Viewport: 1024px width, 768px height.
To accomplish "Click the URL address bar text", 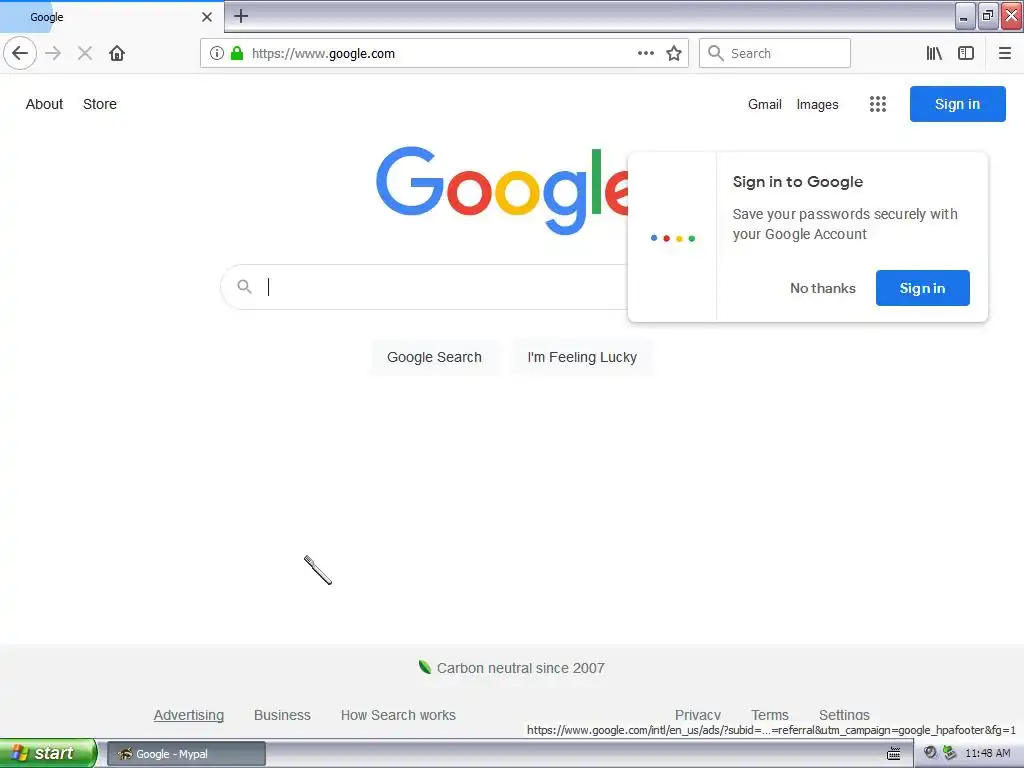I will (x=323, y=54).
